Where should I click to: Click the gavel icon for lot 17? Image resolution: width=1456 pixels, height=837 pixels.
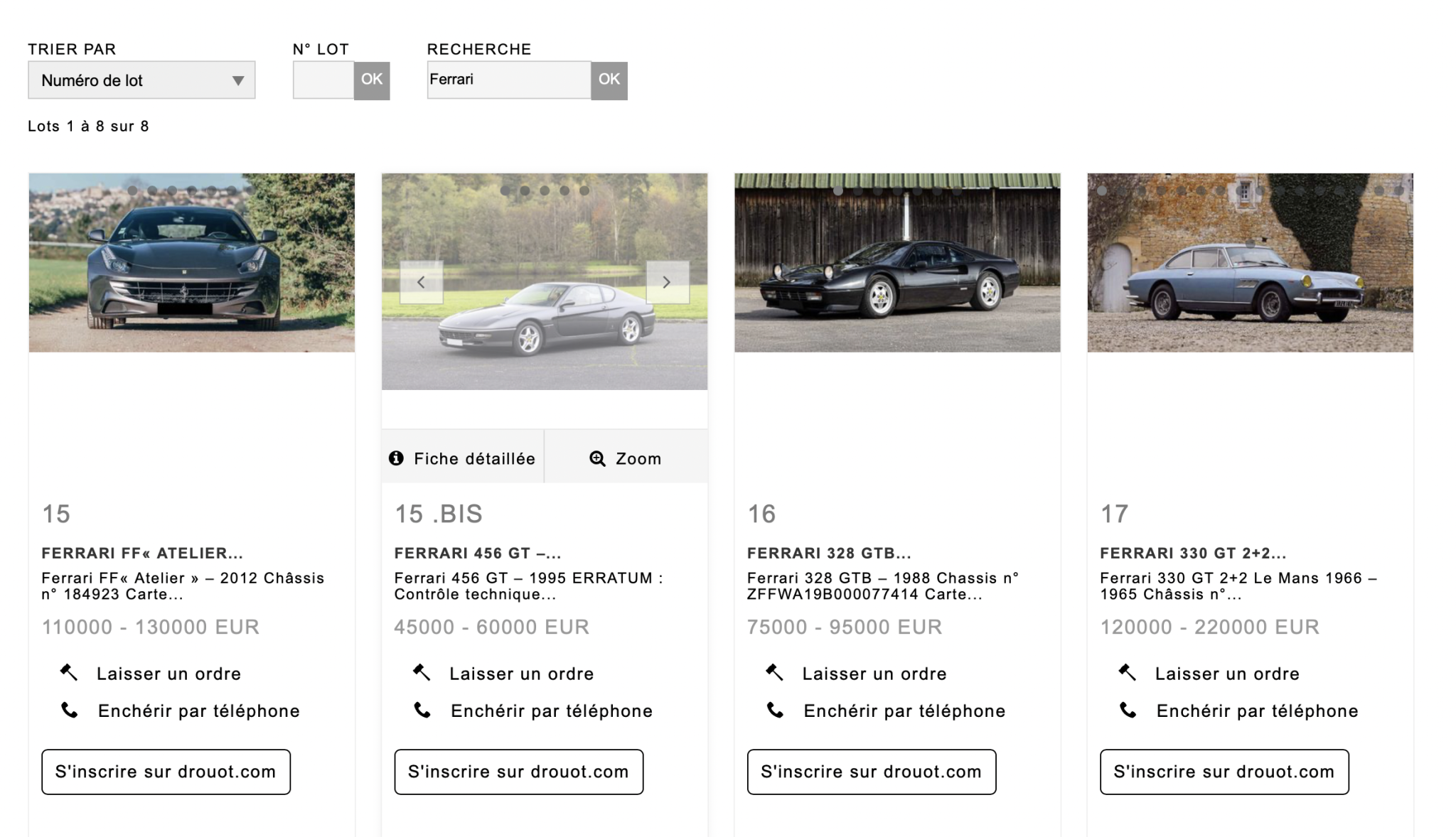tap(1127, 672)
